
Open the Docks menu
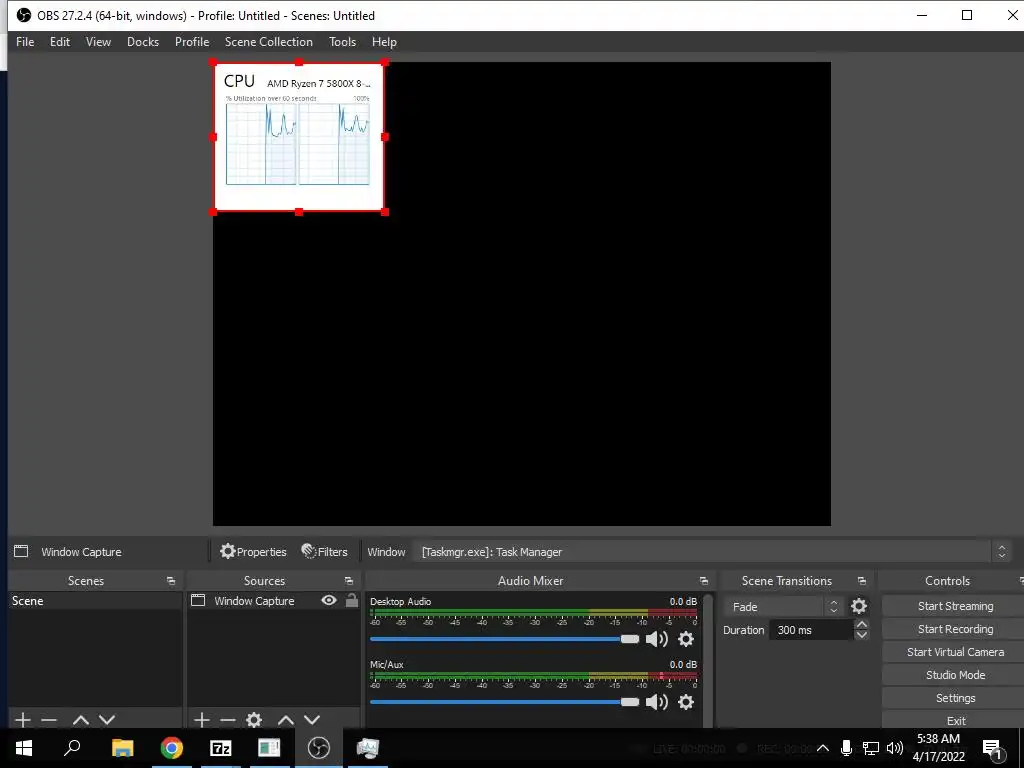tap(143, 42)
